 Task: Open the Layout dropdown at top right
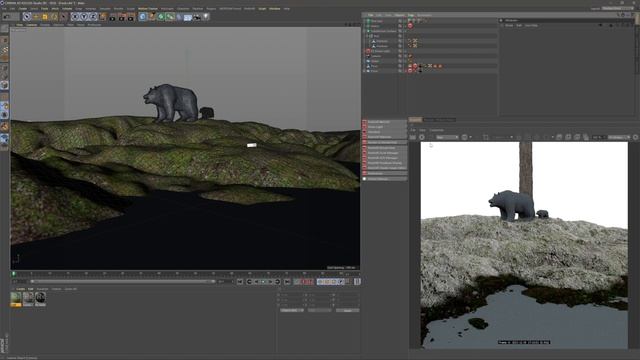[x=617, y=8]
